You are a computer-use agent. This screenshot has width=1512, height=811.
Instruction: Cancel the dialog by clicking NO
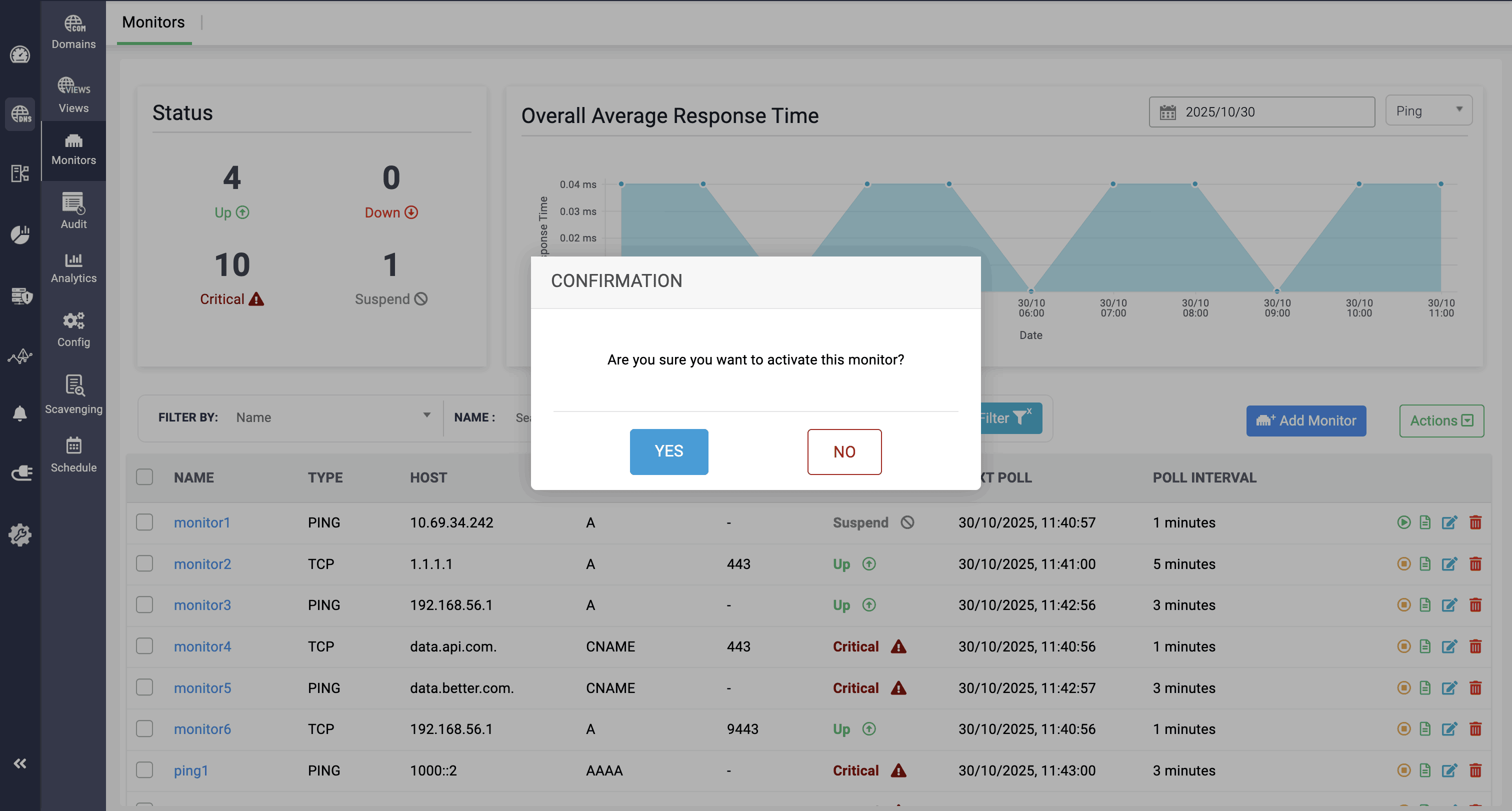coord(843,451)
